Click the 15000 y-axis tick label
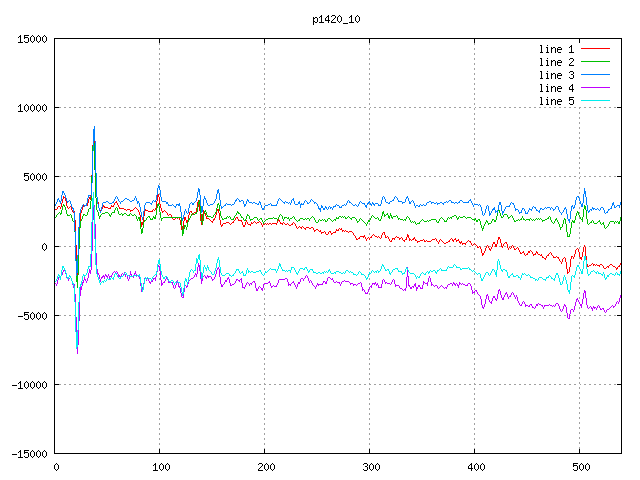640x480 pixels. 30,39
